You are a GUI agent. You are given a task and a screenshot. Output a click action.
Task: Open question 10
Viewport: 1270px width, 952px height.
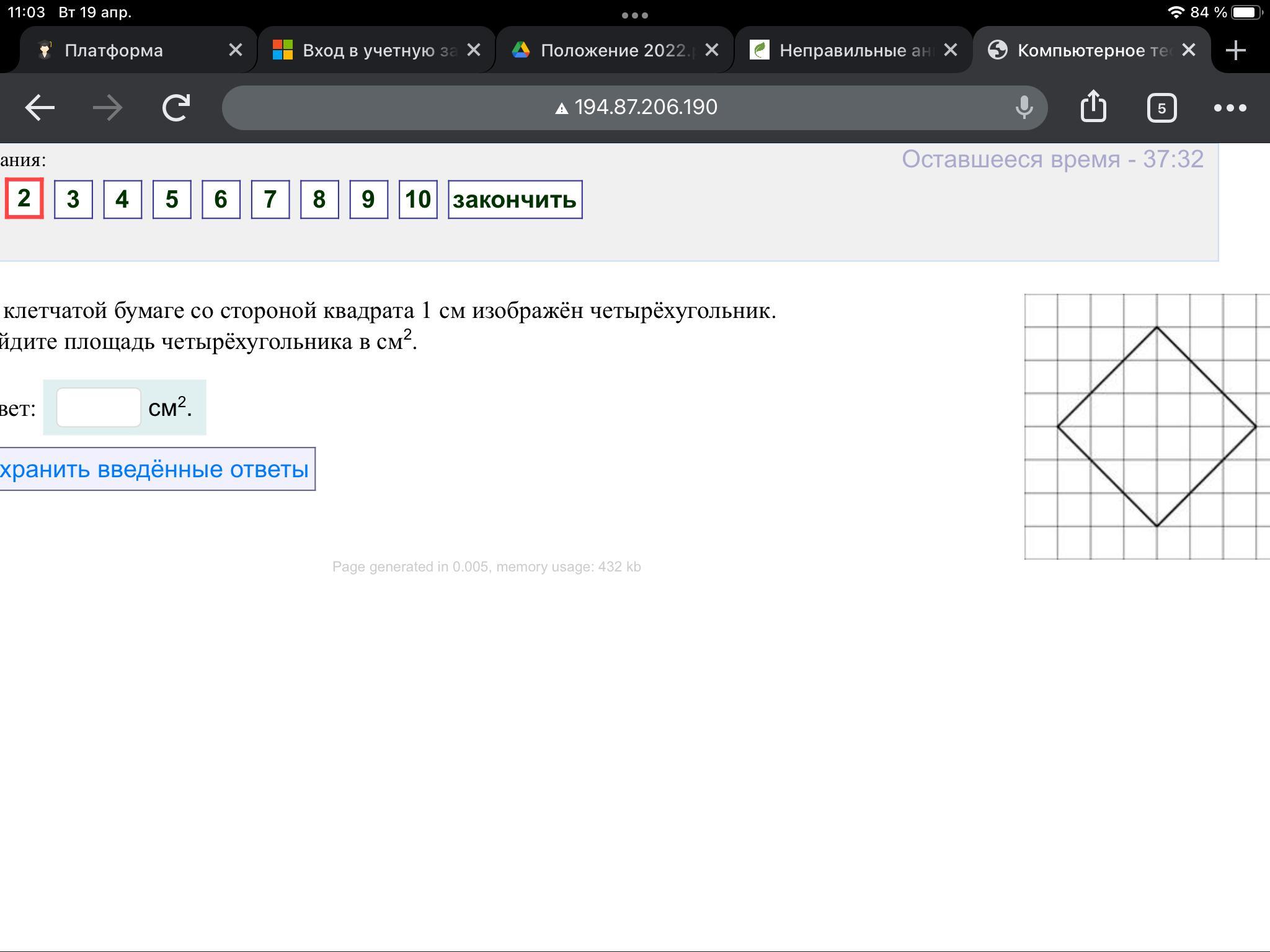click(418, 200)
